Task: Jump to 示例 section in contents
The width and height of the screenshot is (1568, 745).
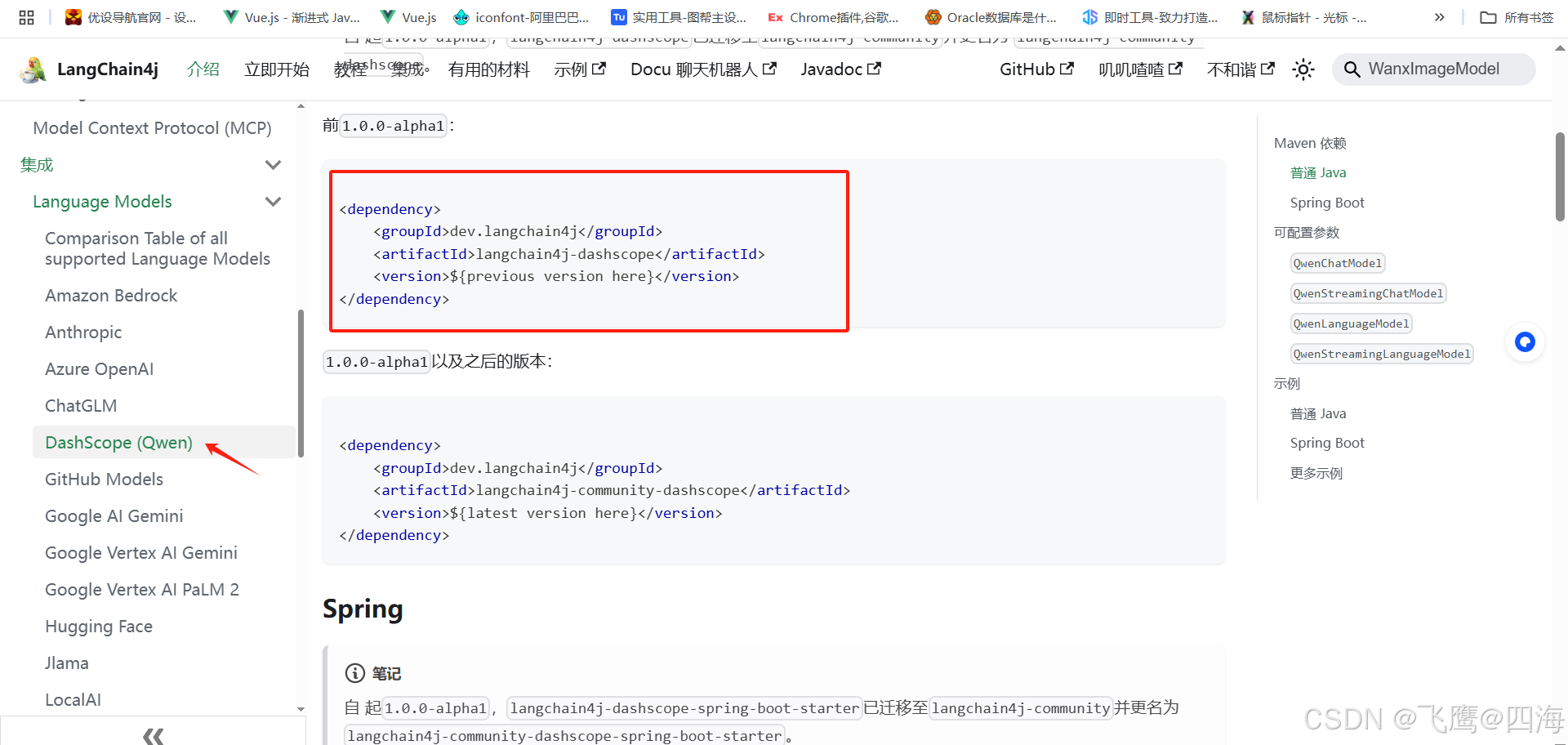Action: [x=1287, y=383]
